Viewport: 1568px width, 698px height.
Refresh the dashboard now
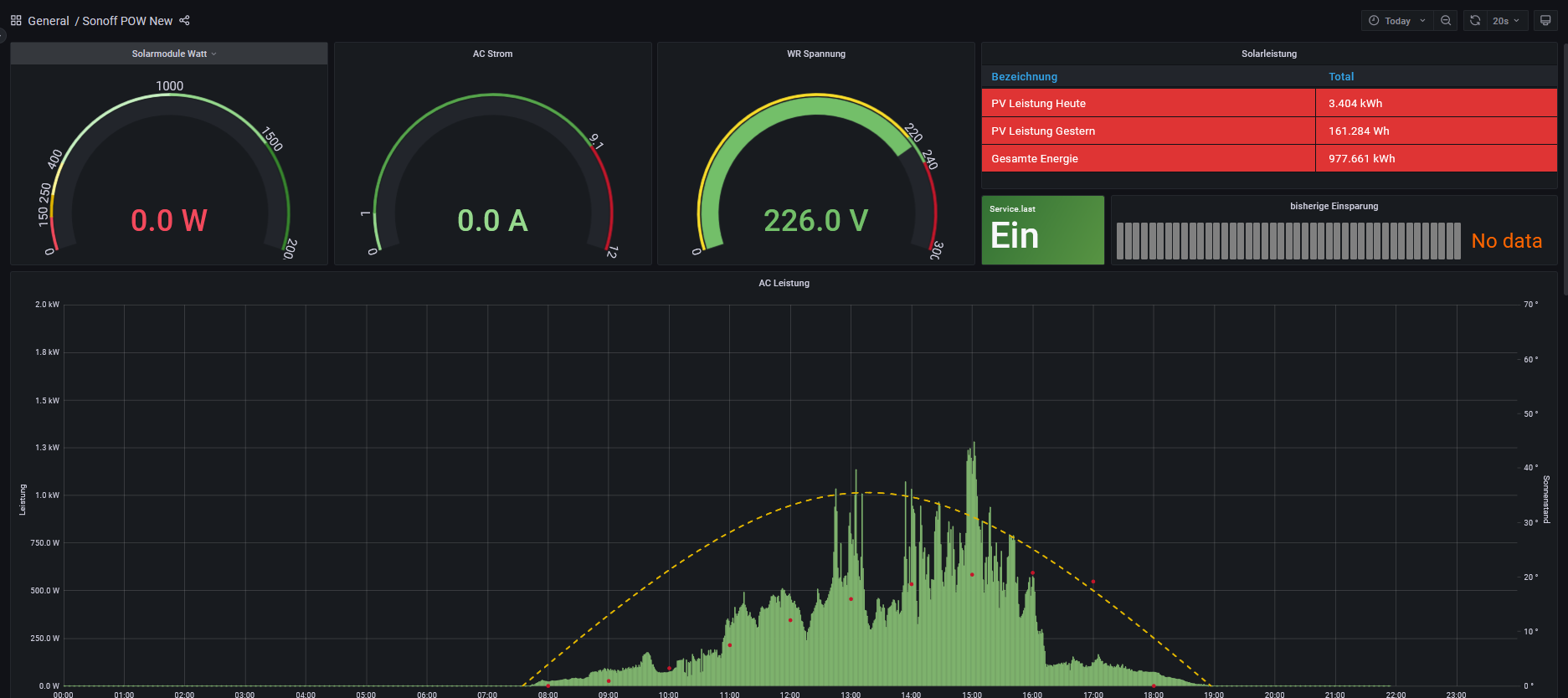1475,21
